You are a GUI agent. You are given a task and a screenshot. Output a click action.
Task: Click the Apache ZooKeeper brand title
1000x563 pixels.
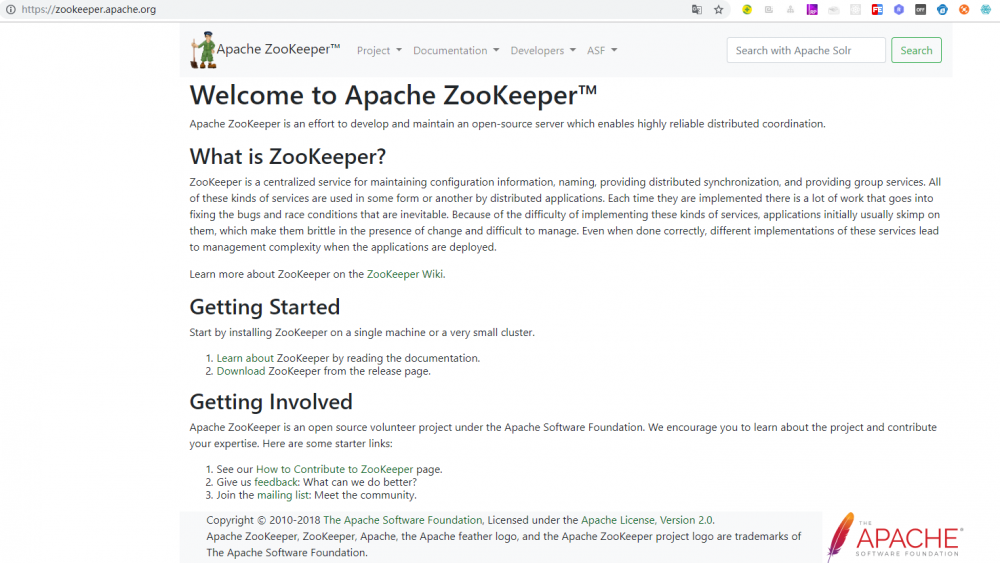point(278,50)
